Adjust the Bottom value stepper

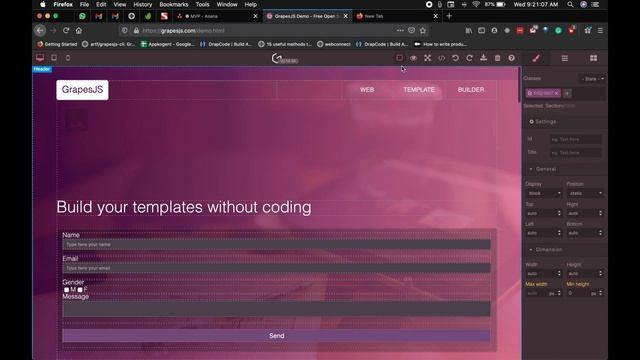click(600, 233)
